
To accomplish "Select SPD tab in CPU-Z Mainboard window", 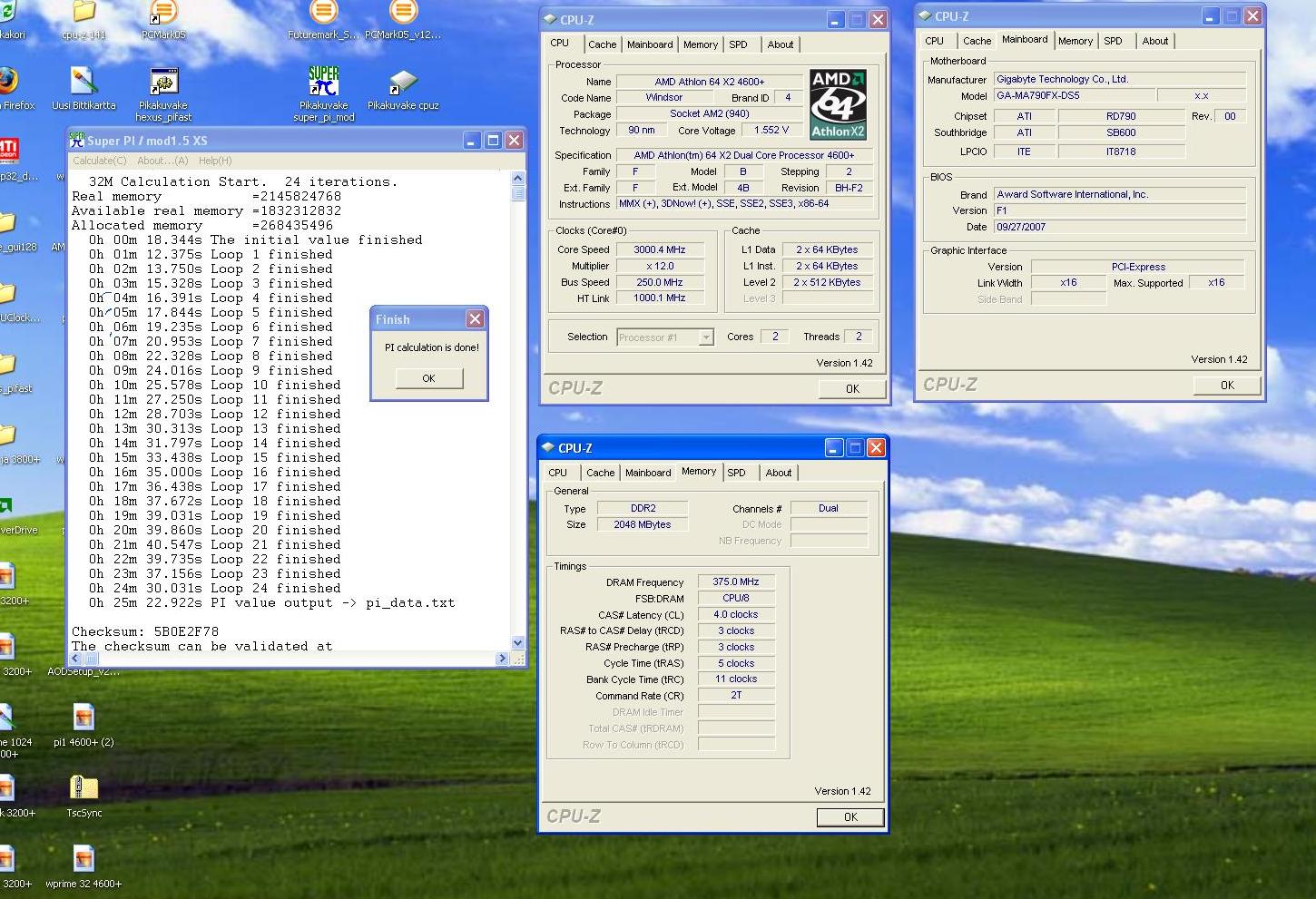I will pos(1114,41).
